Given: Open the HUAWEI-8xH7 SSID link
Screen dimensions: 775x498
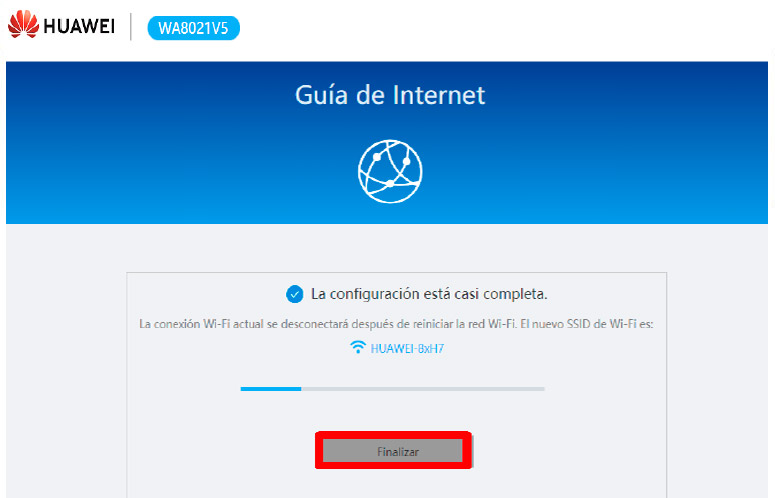Looking at the screenshot, I should coord(407,348).
